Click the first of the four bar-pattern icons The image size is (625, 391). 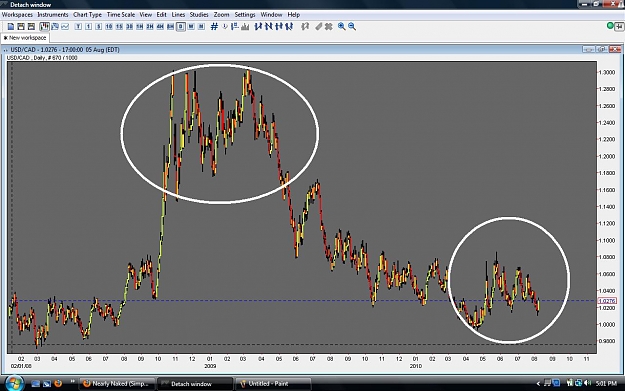[258, 27]
